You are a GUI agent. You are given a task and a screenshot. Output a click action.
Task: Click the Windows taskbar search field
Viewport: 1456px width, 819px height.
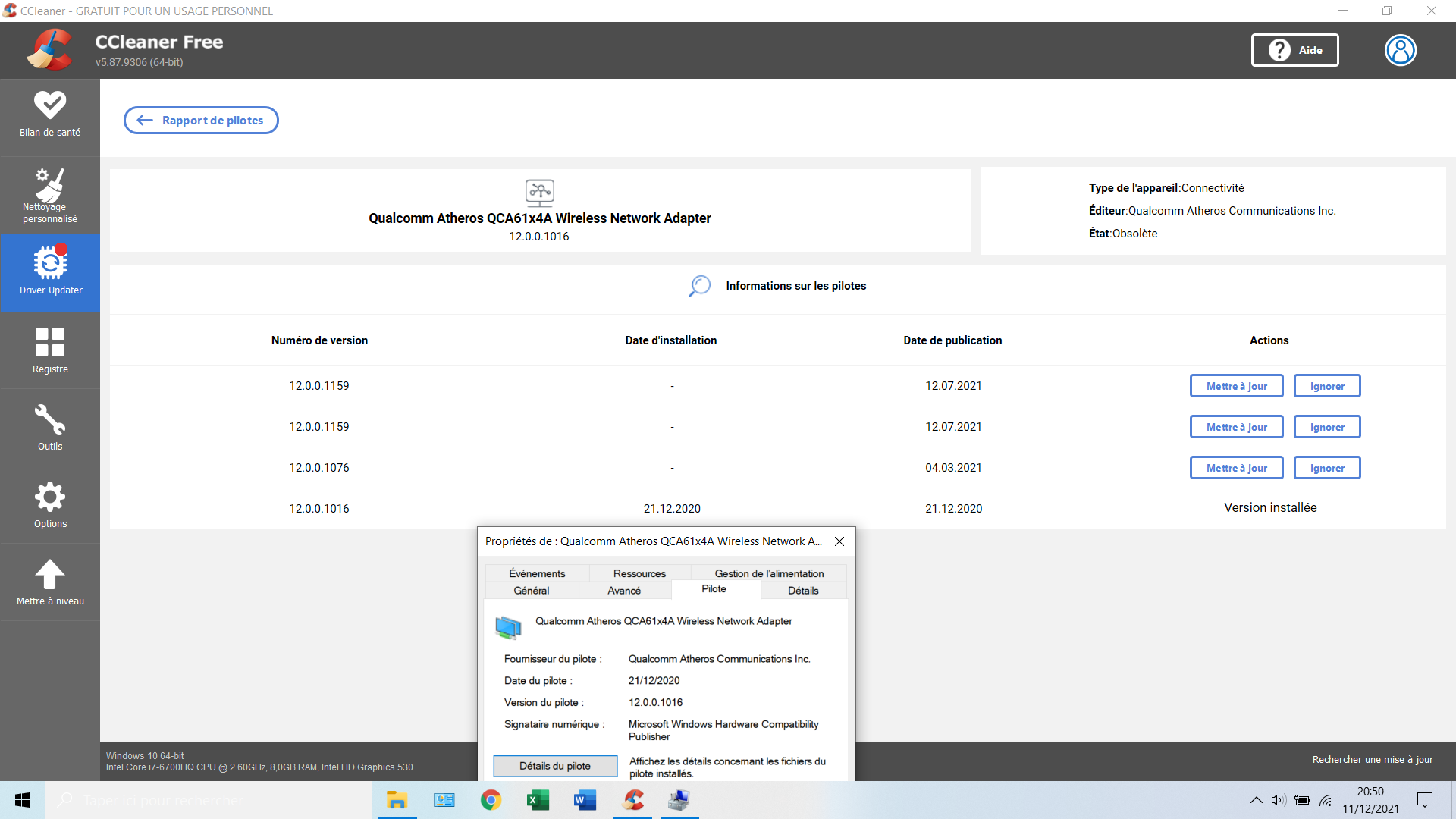pyautogui.click(x=209, y=800)
